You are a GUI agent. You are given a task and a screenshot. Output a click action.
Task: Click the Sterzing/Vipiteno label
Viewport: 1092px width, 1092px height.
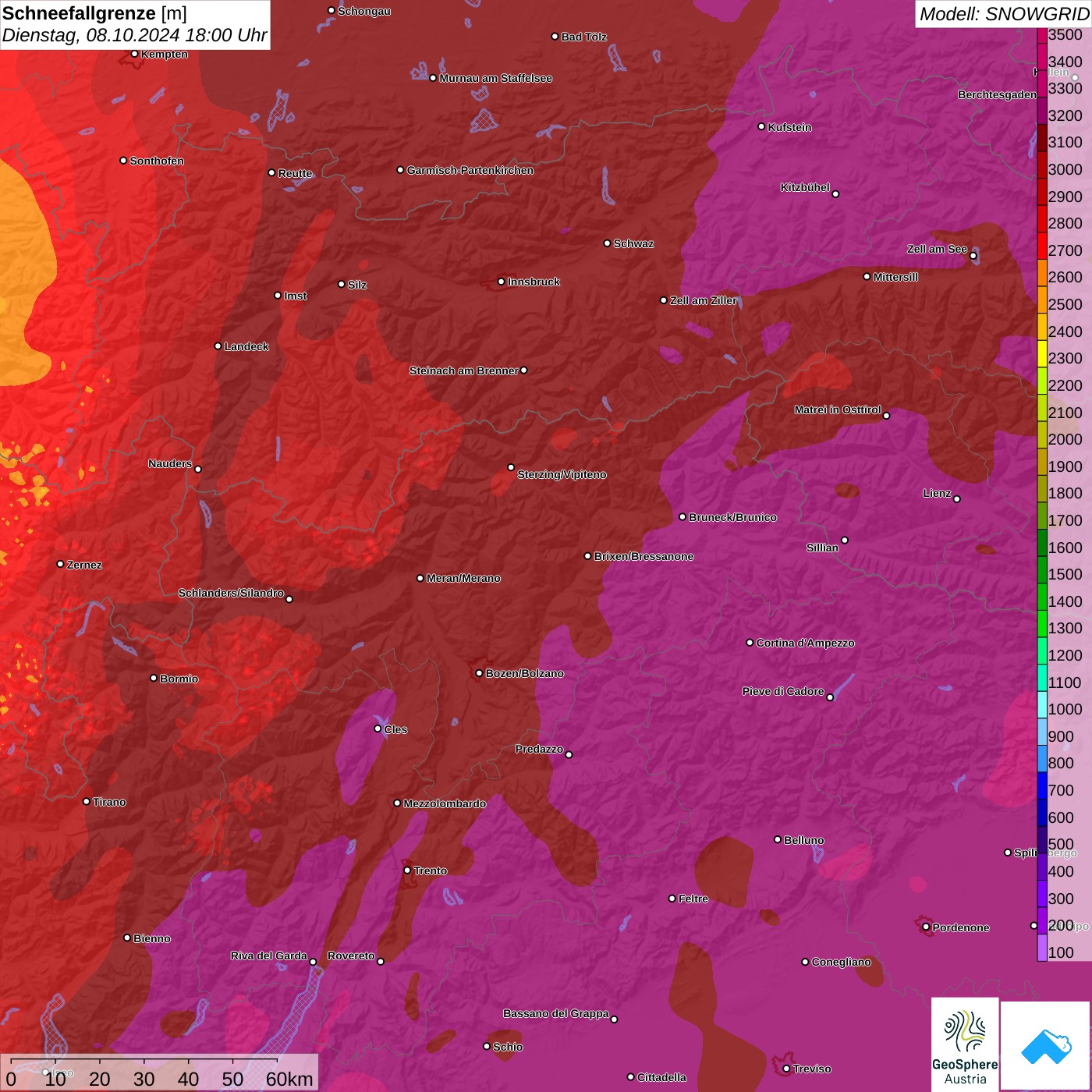tap(562, 474)
